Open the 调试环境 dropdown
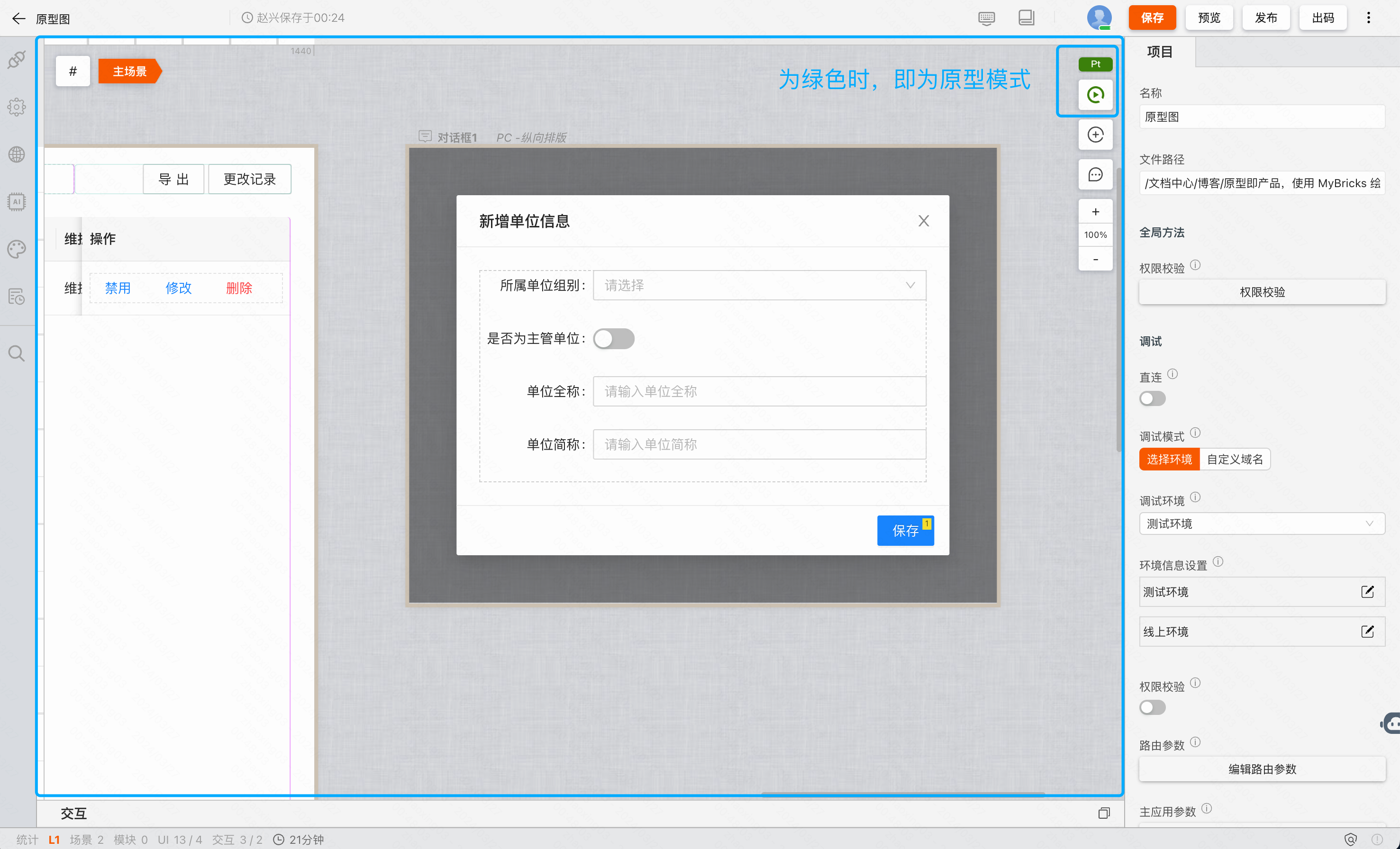Viewport: 1400px width, 849px height. point(1261,524)
